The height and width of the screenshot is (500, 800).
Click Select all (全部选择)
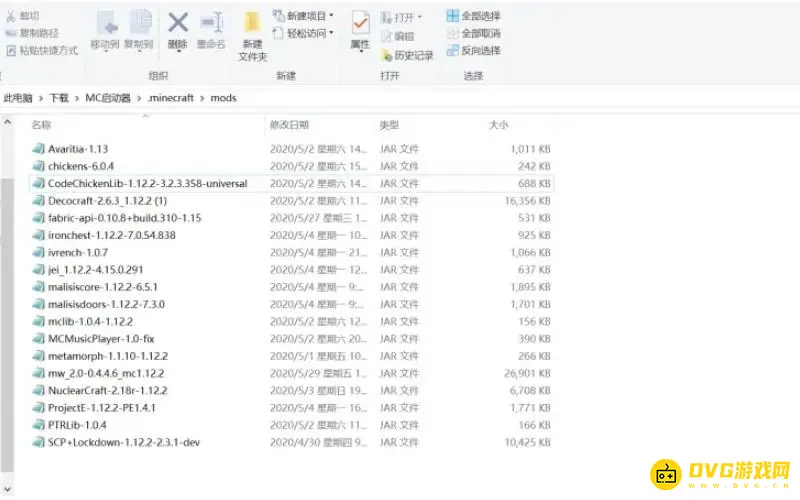point(473,16)
